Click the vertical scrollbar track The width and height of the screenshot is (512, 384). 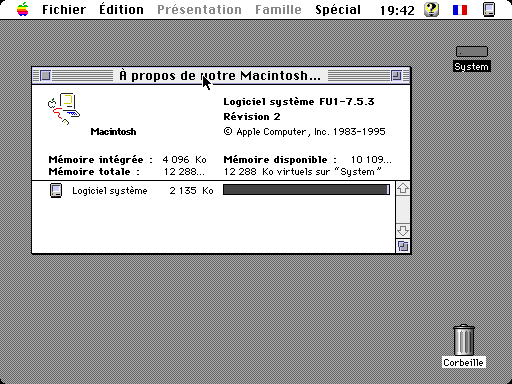click(x=403, y=210)
